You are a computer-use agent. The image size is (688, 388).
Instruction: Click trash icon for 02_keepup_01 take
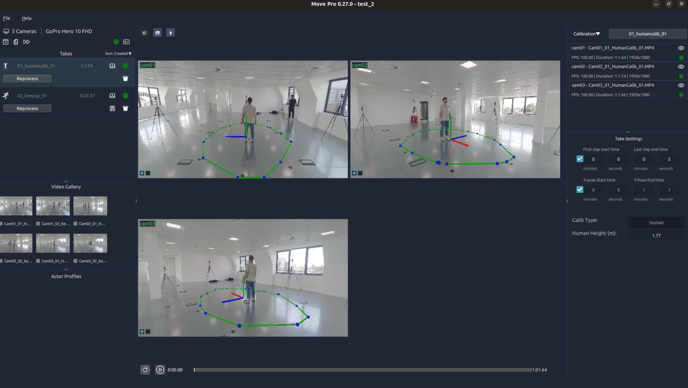click(x=125, y=108)
